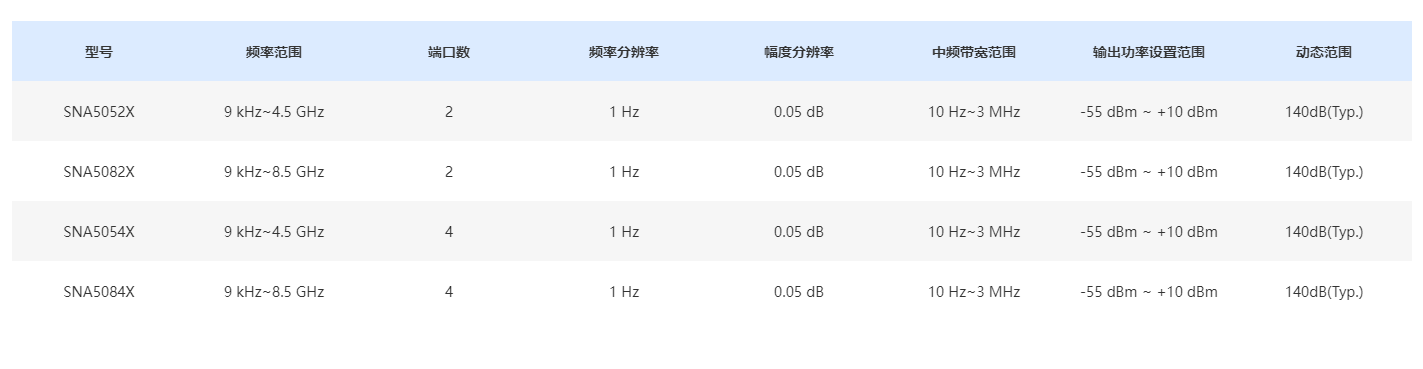Select port count 4 in SNA5054X row
1423x369 pixels.
[449, 232]
